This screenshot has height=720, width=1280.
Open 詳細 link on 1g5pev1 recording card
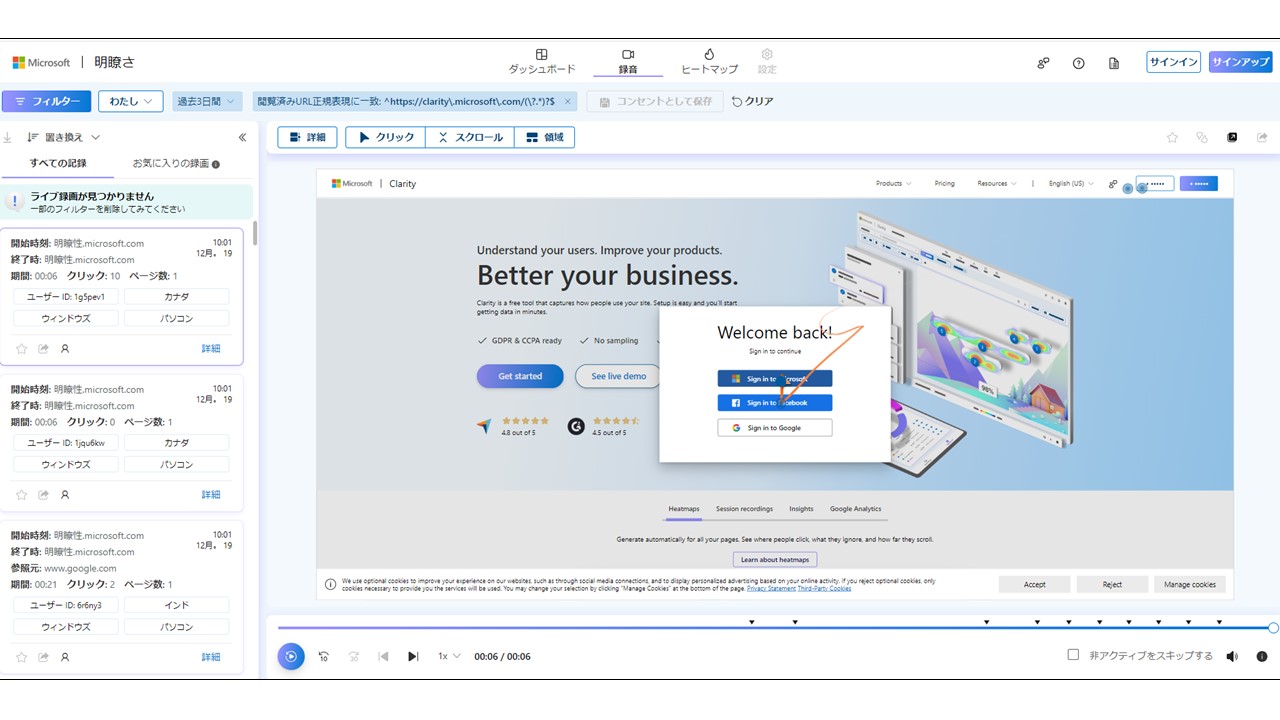pos(210,349)
